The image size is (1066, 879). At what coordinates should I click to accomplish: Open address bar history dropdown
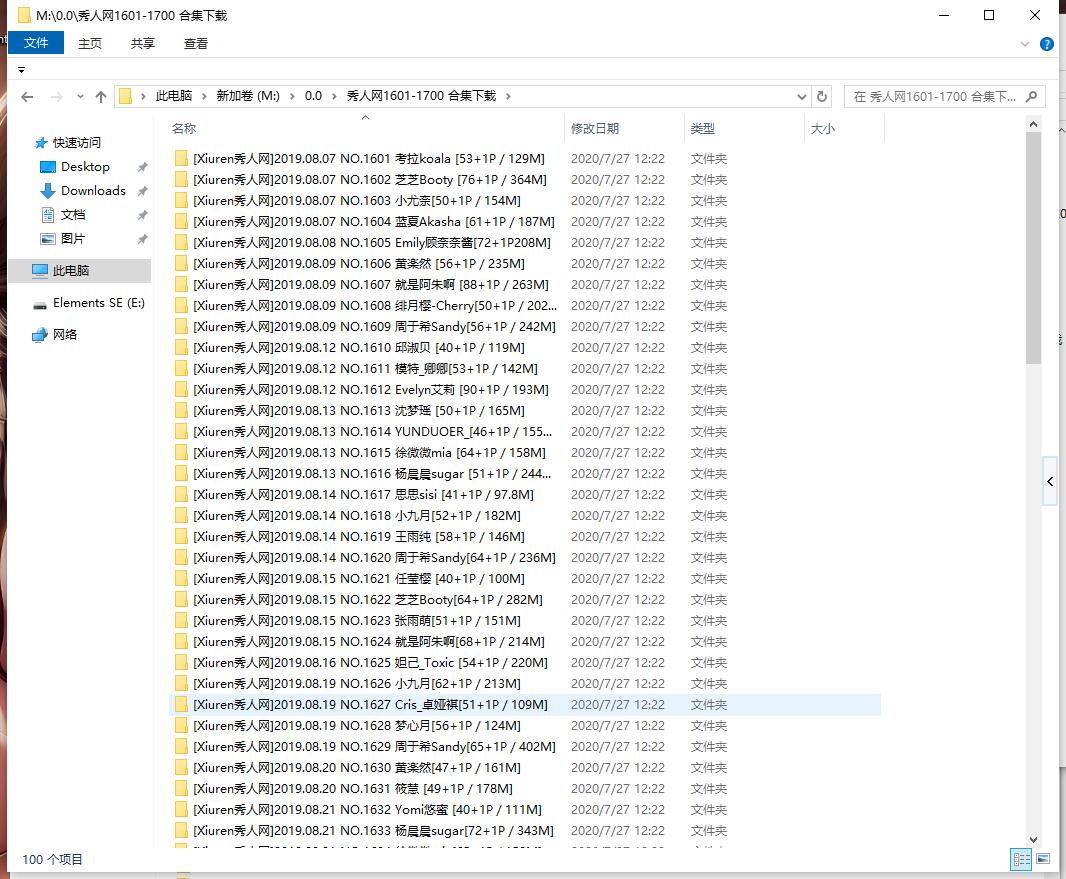(x=802, y=97)
